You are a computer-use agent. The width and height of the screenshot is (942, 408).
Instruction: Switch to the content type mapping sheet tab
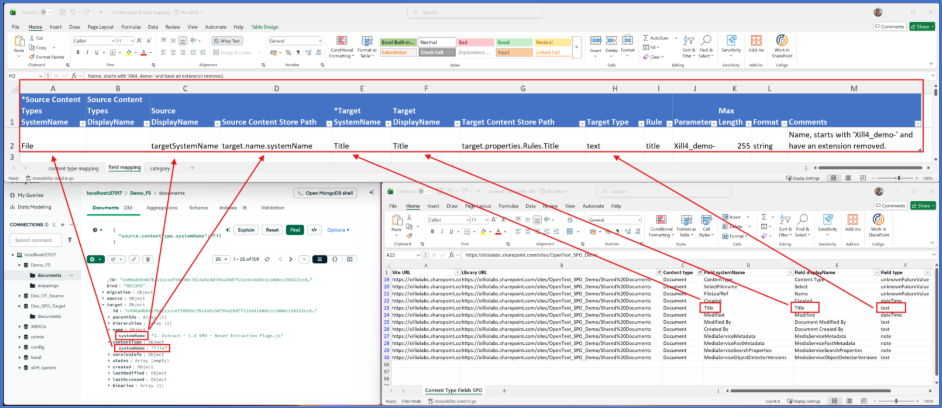click(74, 168)
